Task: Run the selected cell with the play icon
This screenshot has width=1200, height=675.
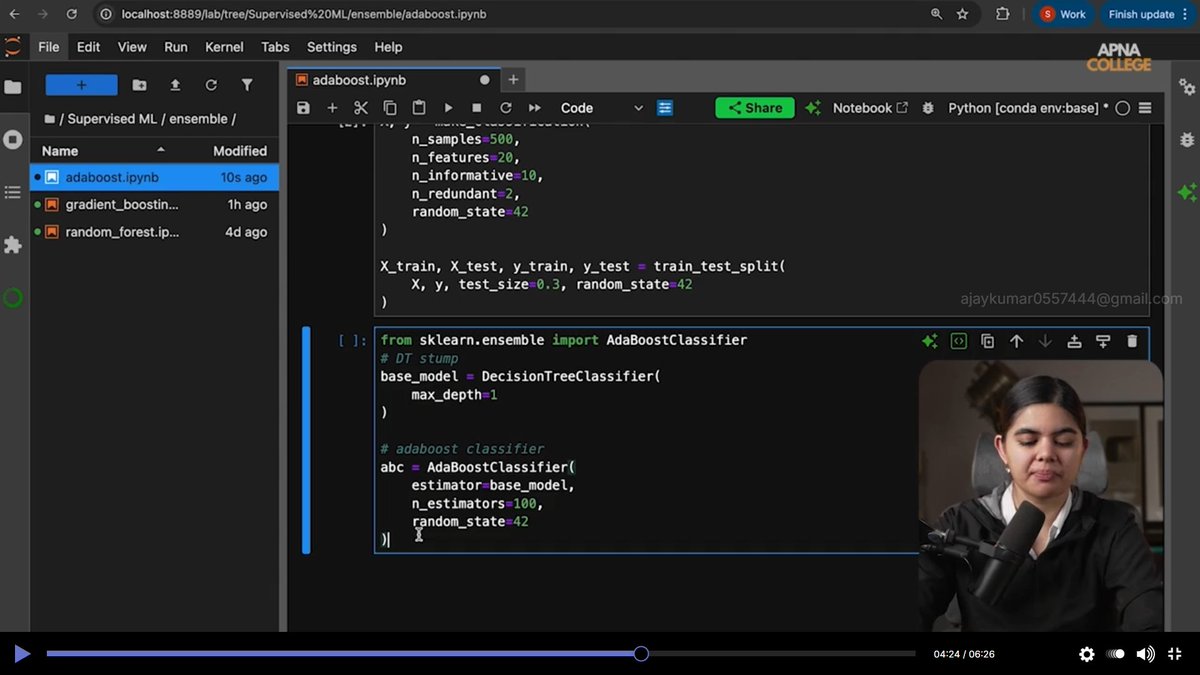Action: coord(448,108)
